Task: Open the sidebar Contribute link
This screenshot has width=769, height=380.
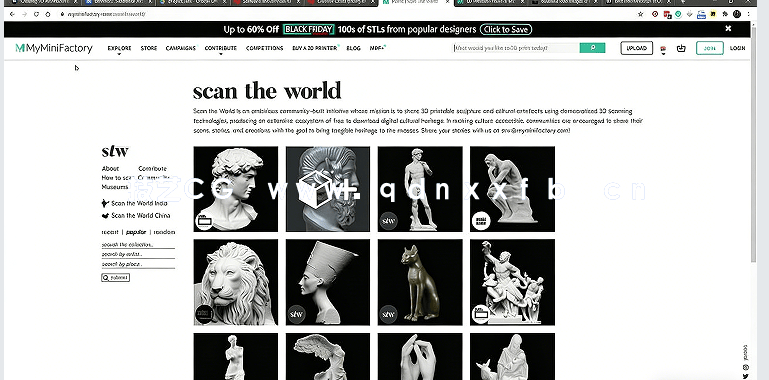Action: [x=153, y=169]
